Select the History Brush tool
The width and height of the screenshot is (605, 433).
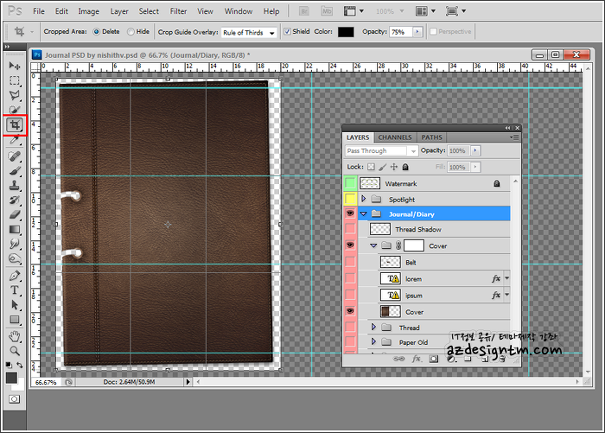[x=15, y=200]
